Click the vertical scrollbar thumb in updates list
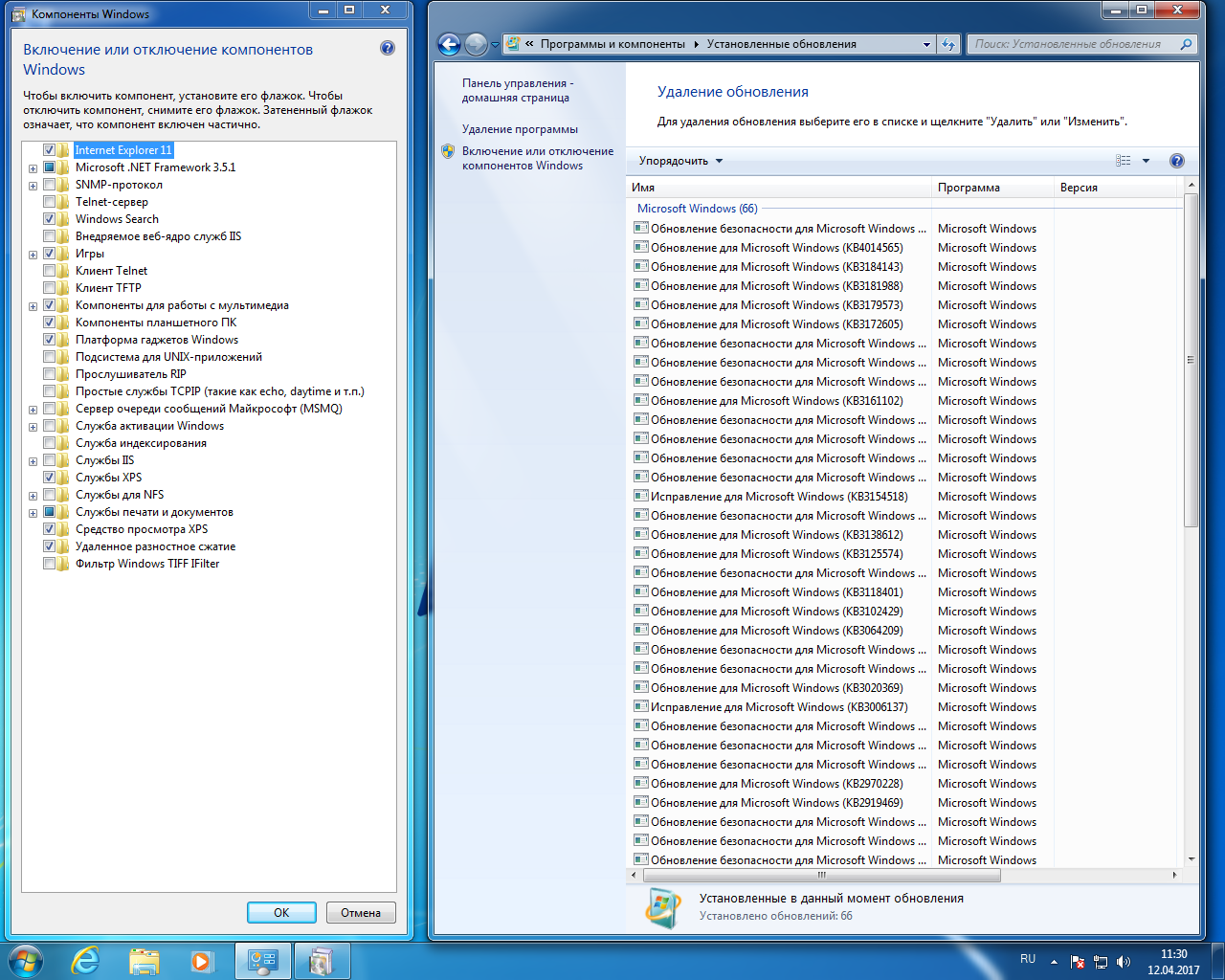This screenshot has width=1225, height=980. pyautogui.click(x=1191, y=360)
